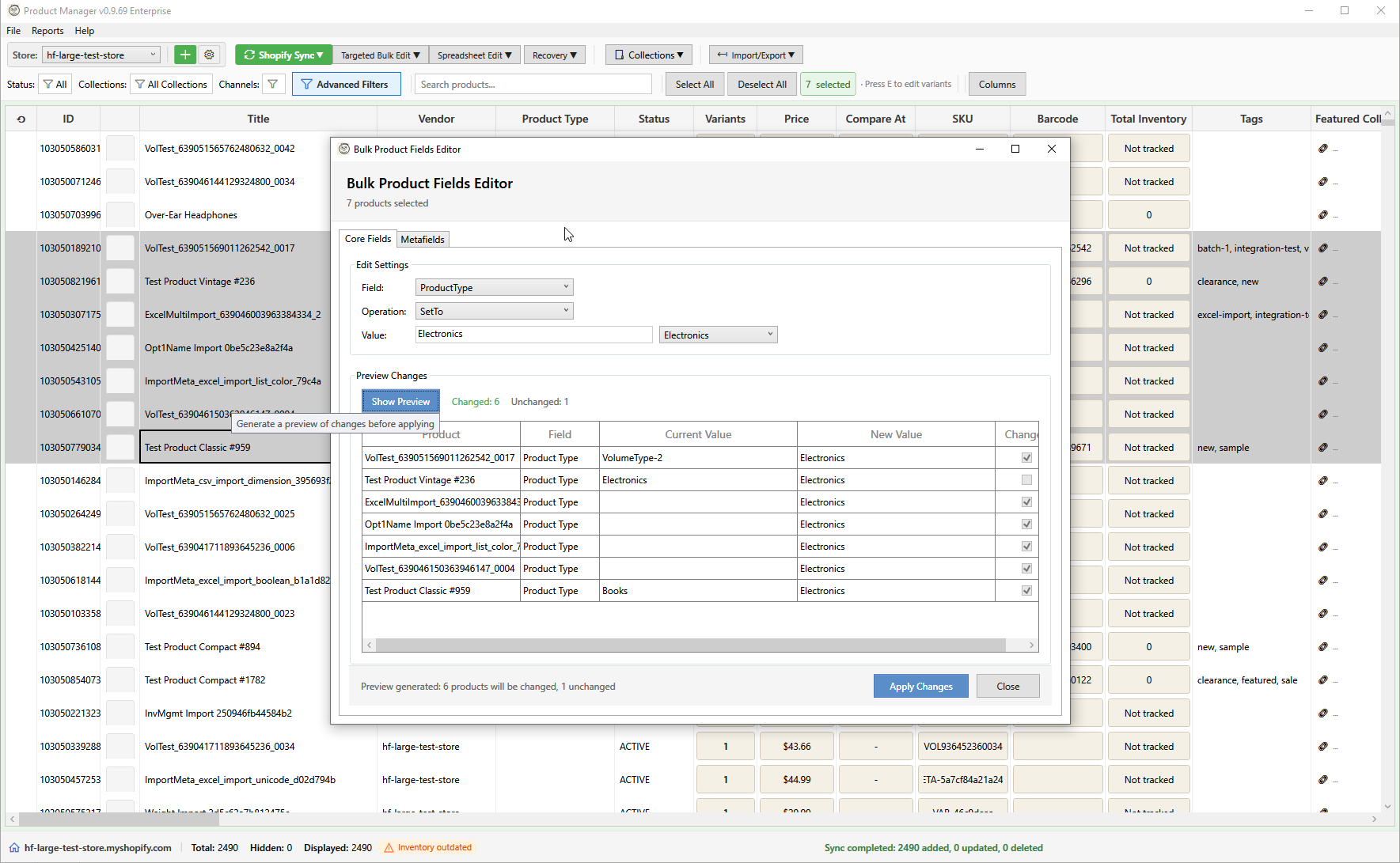Click the Apply Changes button
The width and height of the screenshot is (1400, 863).
pyautogui.click(x=920, y=686)
